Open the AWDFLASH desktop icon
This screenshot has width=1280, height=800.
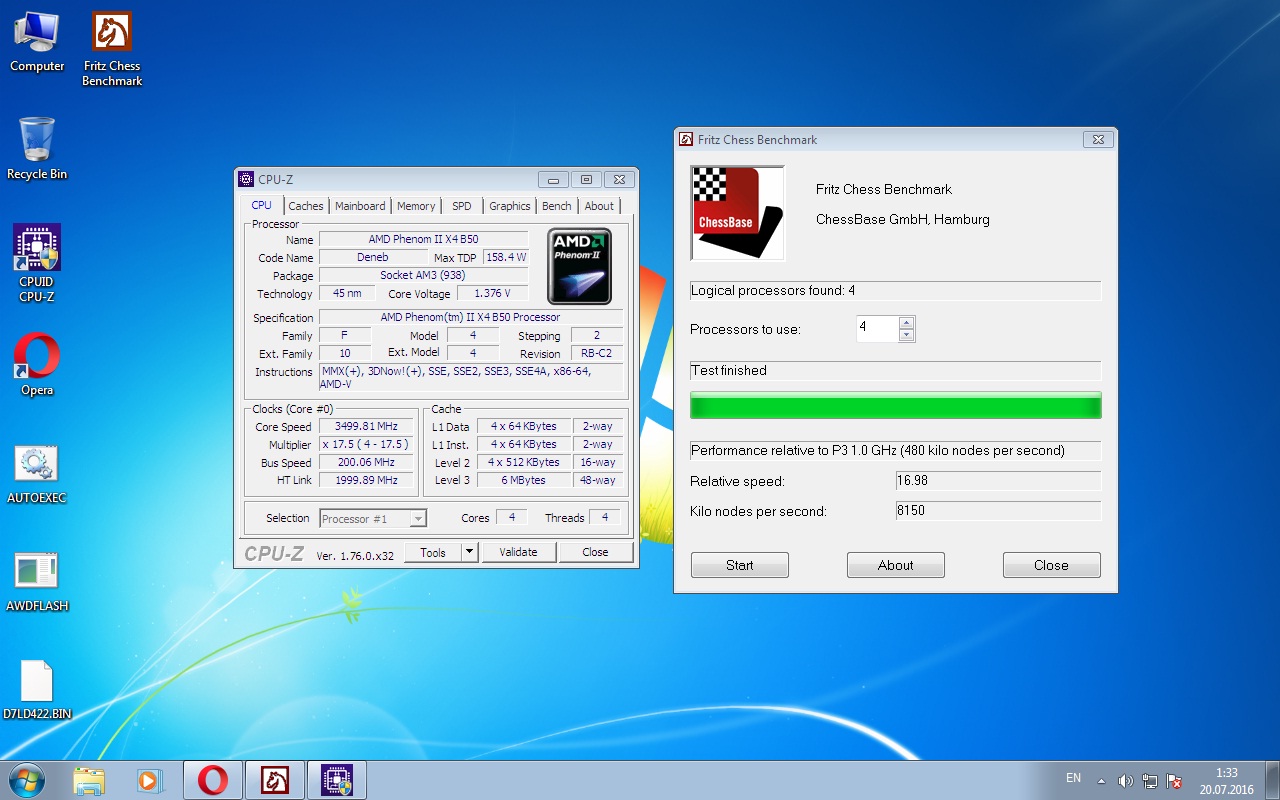pos(37,572)
